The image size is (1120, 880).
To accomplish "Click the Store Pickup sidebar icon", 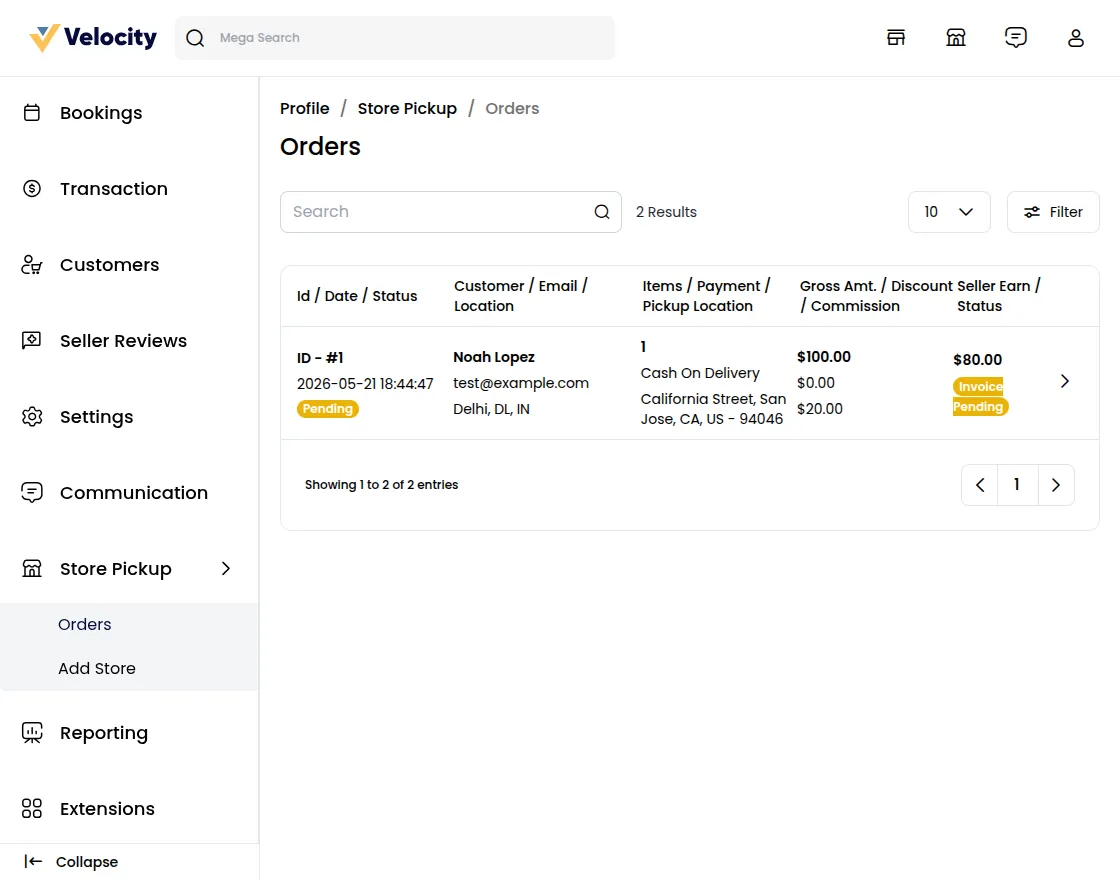I will point(32,569).
